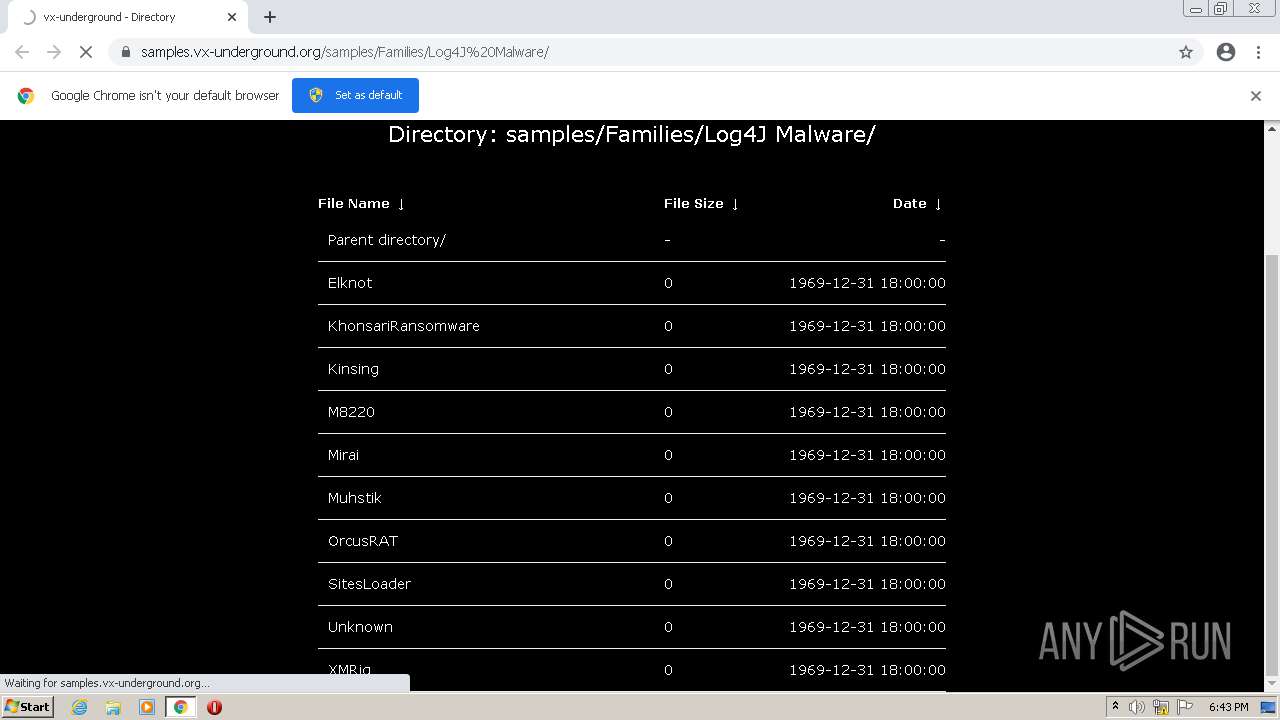
Task: Click the page vertical scrollbar
Action: 1272,465
